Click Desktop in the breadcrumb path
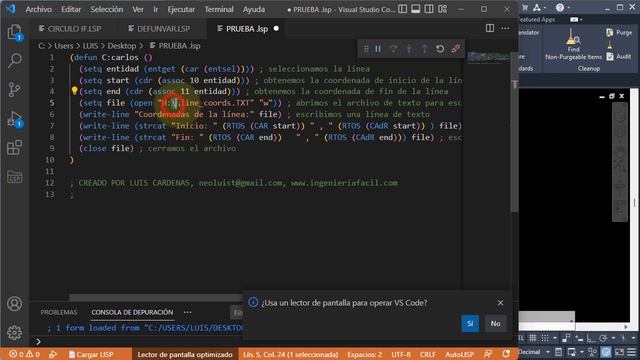The height and width of the screenshot is (360, 640). (x=122, y=46)
